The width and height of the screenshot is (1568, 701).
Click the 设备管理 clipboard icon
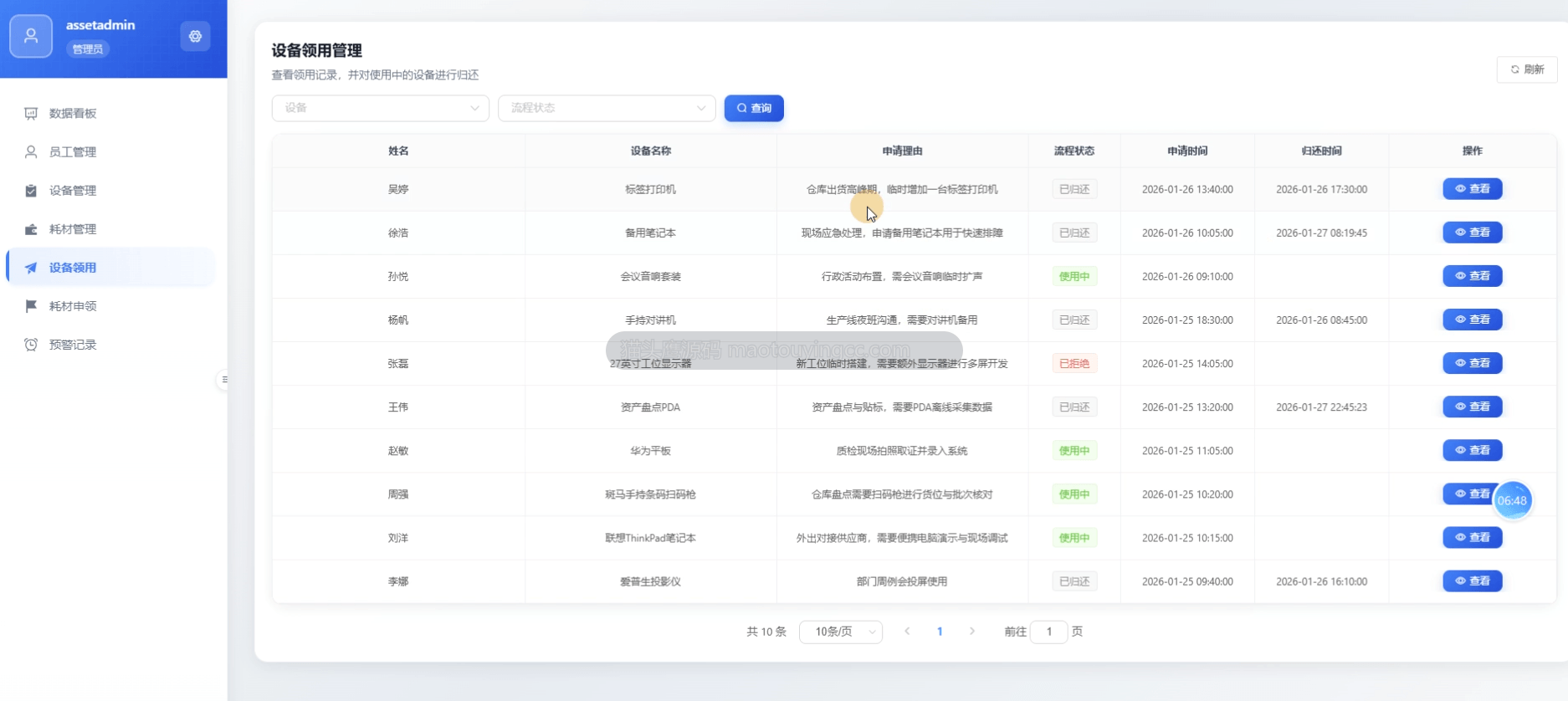(x=31, y=190)
